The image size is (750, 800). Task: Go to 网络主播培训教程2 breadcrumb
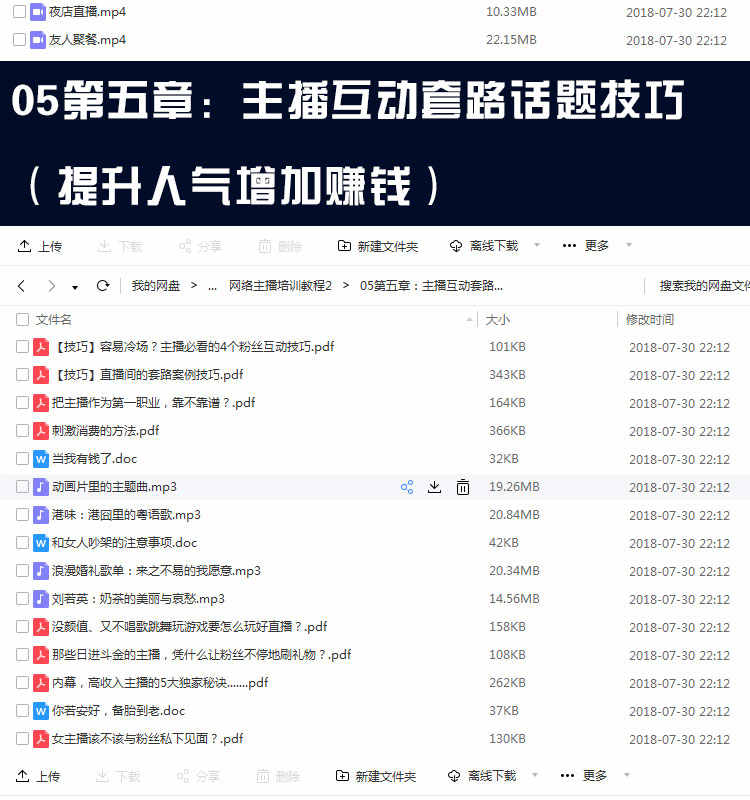(280, 286)
